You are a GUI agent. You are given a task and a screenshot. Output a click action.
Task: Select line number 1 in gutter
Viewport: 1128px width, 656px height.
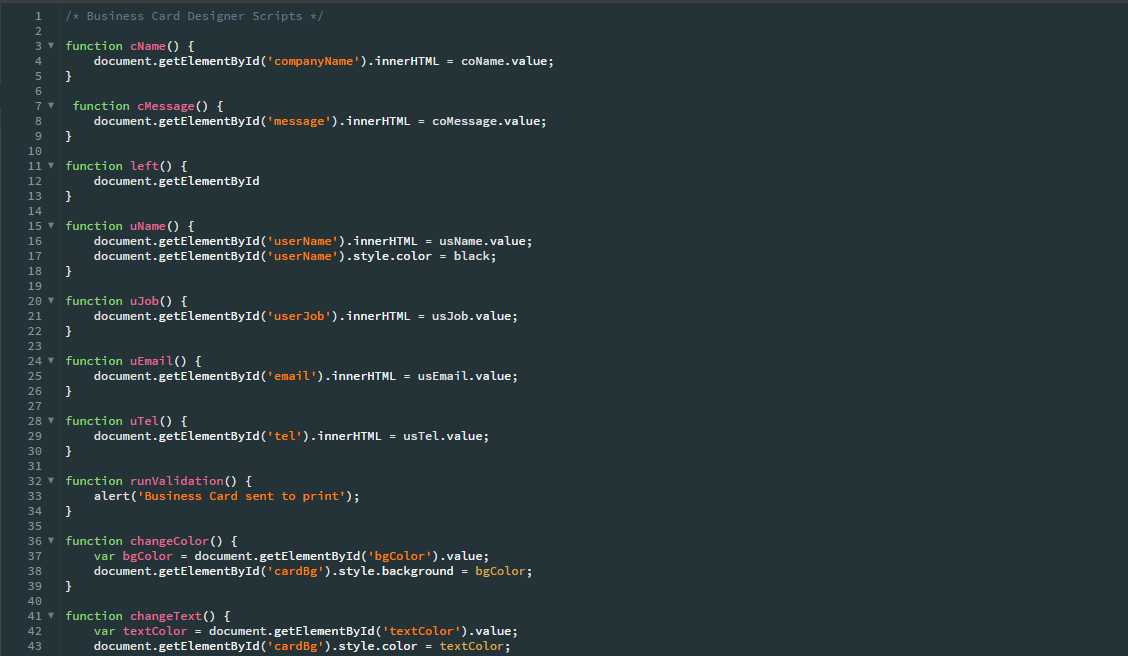click(38, 16)
